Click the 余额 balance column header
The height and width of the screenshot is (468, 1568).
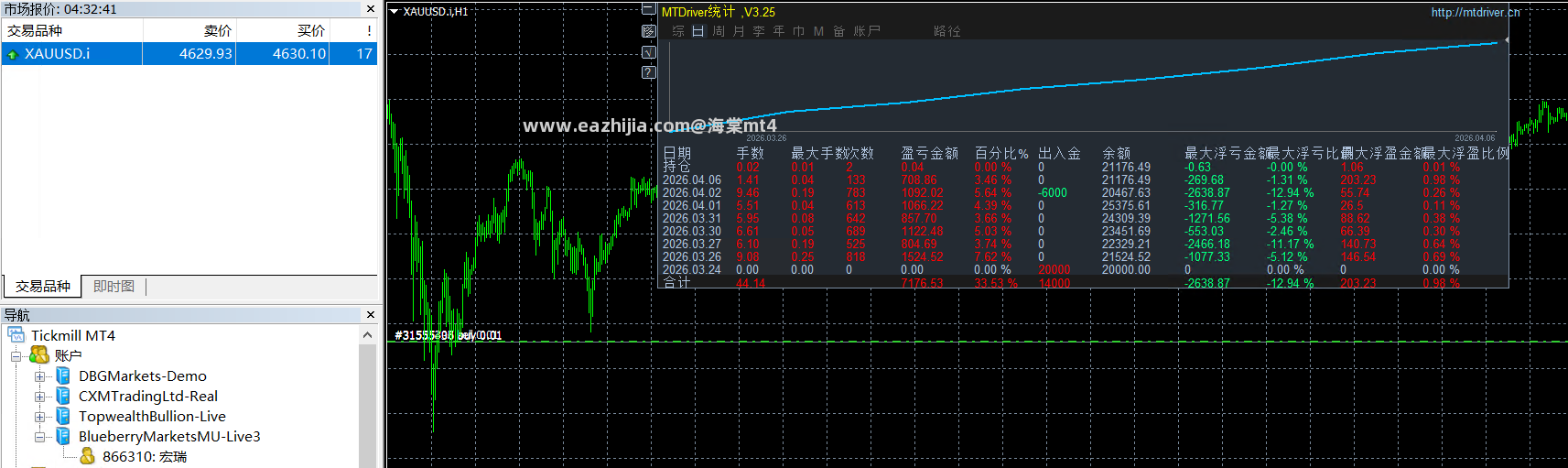[1117, 153]
